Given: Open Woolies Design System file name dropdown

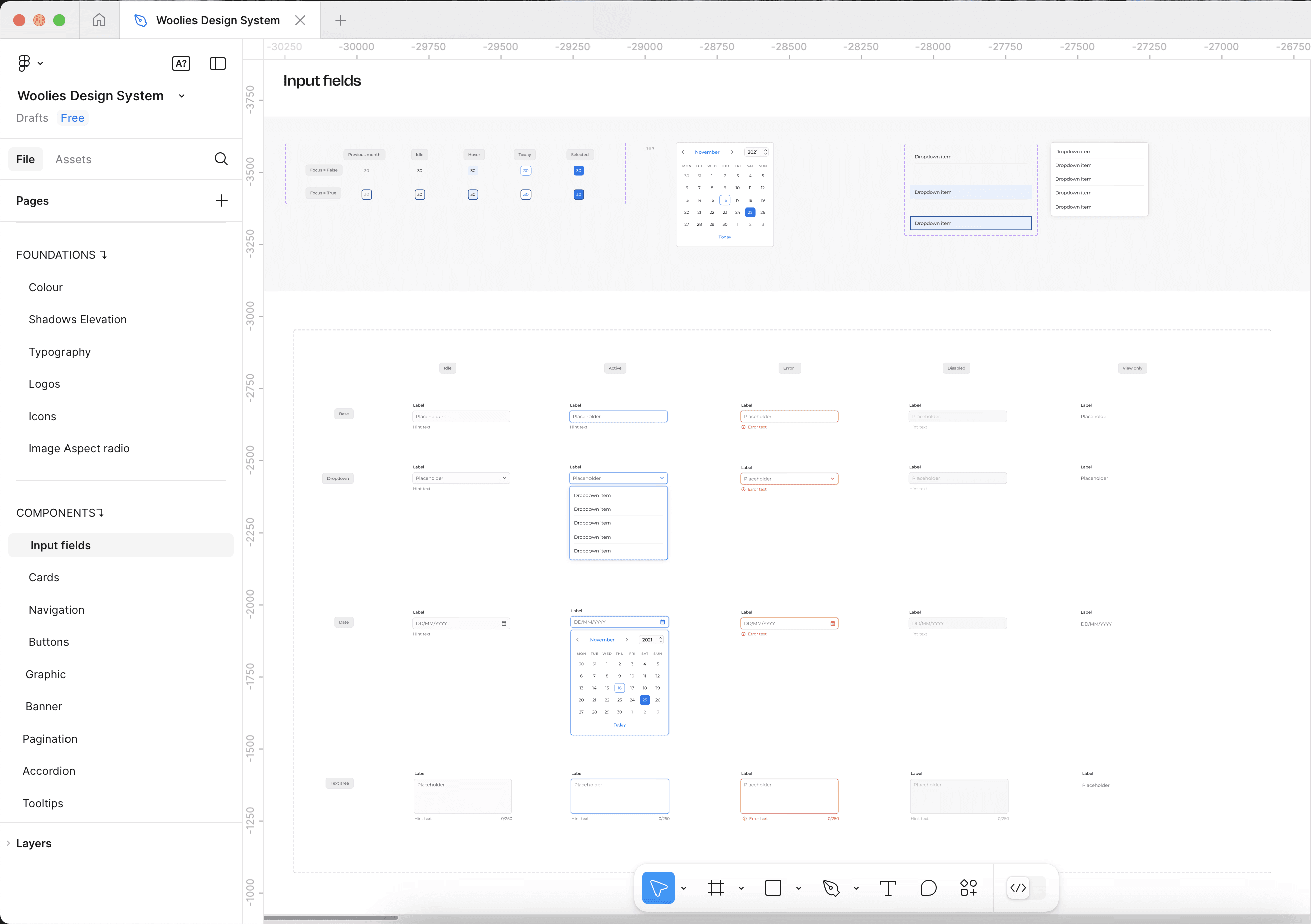Looking at the screenshot, I should coord(181,96).
